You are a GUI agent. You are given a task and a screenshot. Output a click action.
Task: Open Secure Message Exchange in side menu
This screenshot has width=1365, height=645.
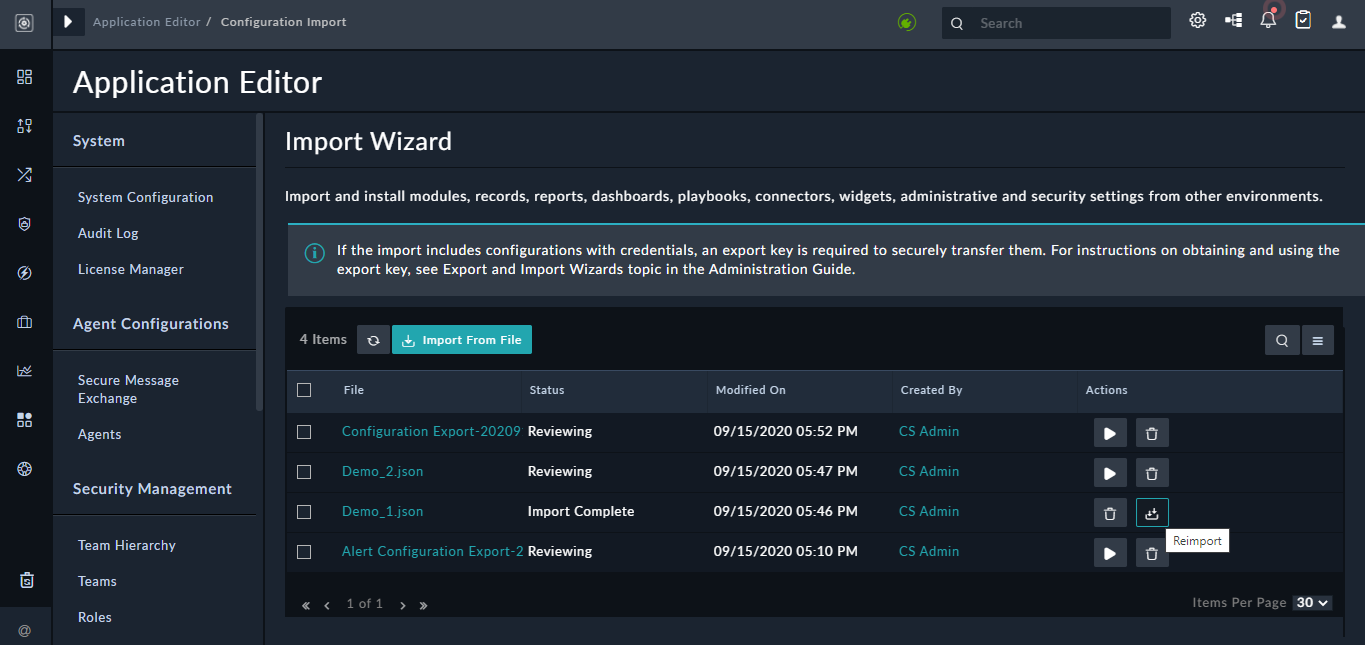(x=128, y=390)
